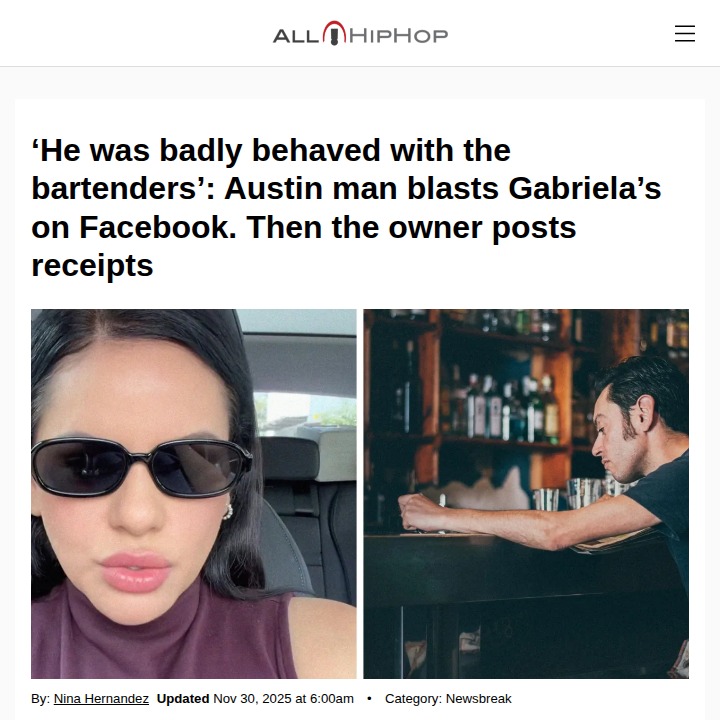Click the 'HipHop' text in logo

(x=398, y=36)
